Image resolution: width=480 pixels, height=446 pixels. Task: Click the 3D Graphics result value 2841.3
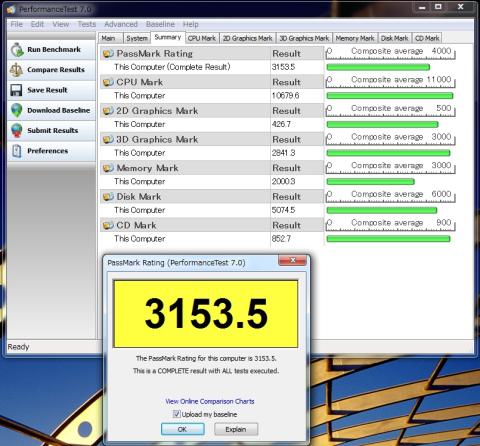point(283,153)
